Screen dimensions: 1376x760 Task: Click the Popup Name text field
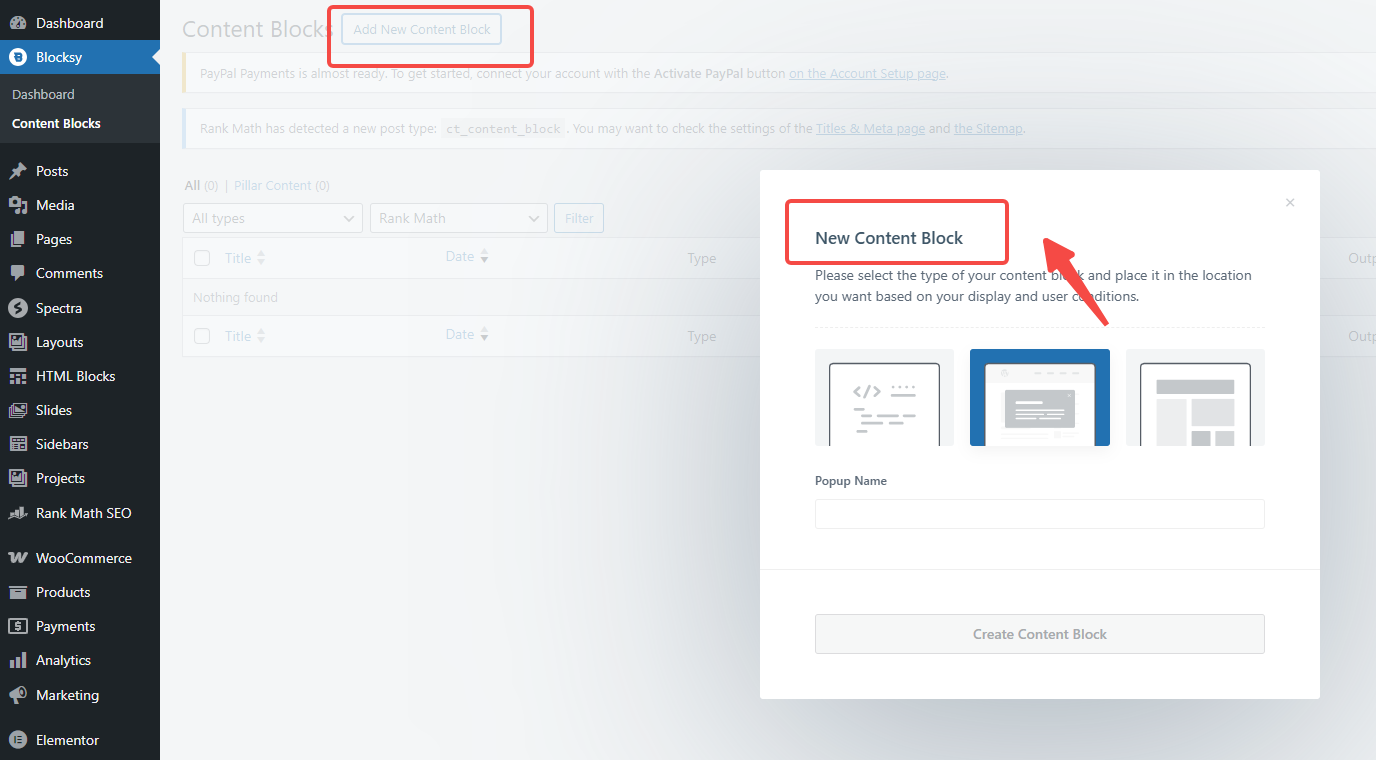point(1039,514)
